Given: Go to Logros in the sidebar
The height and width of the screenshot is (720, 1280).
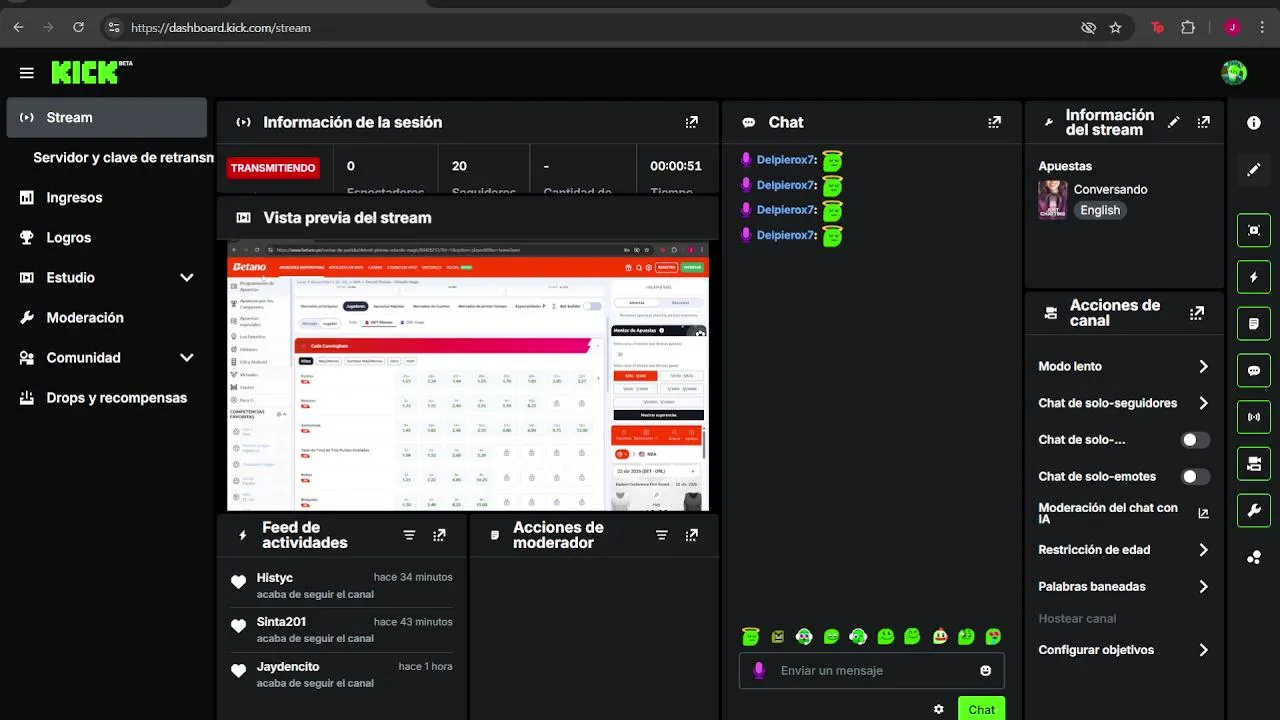Looking at the screenshot, I should (x=107, y=237).
